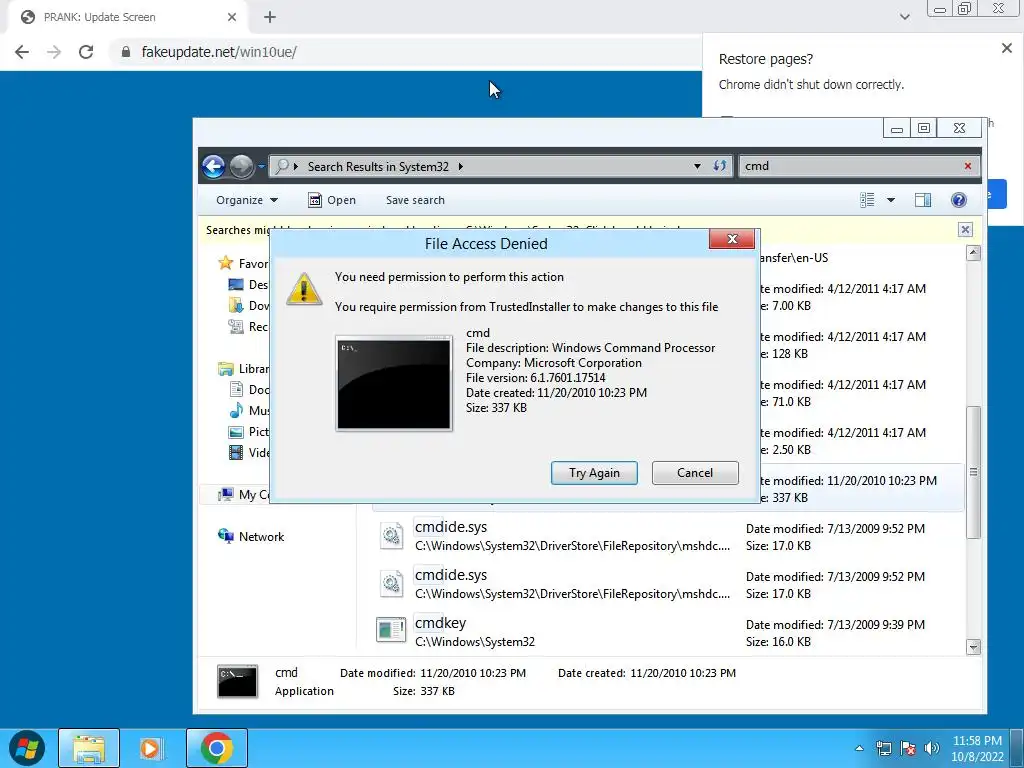Click Open in Explorer toolbar

pos(332,200)
